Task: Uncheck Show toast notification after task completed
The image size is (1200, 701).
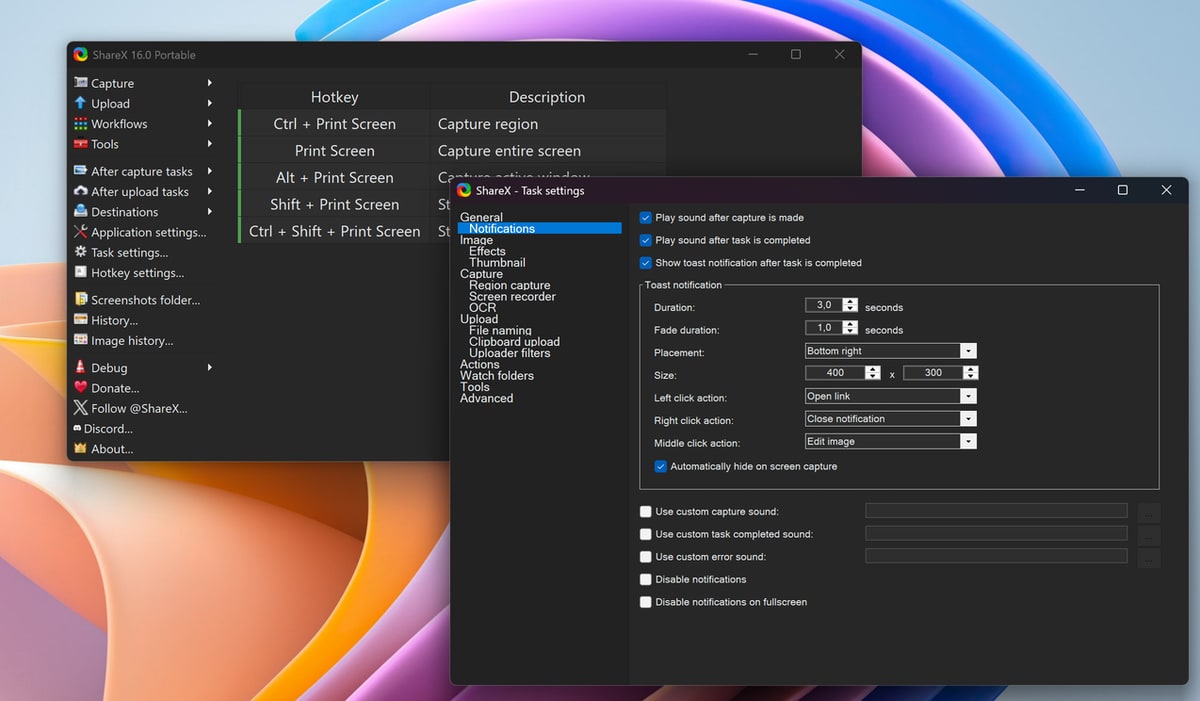Action: pos(646,263)
